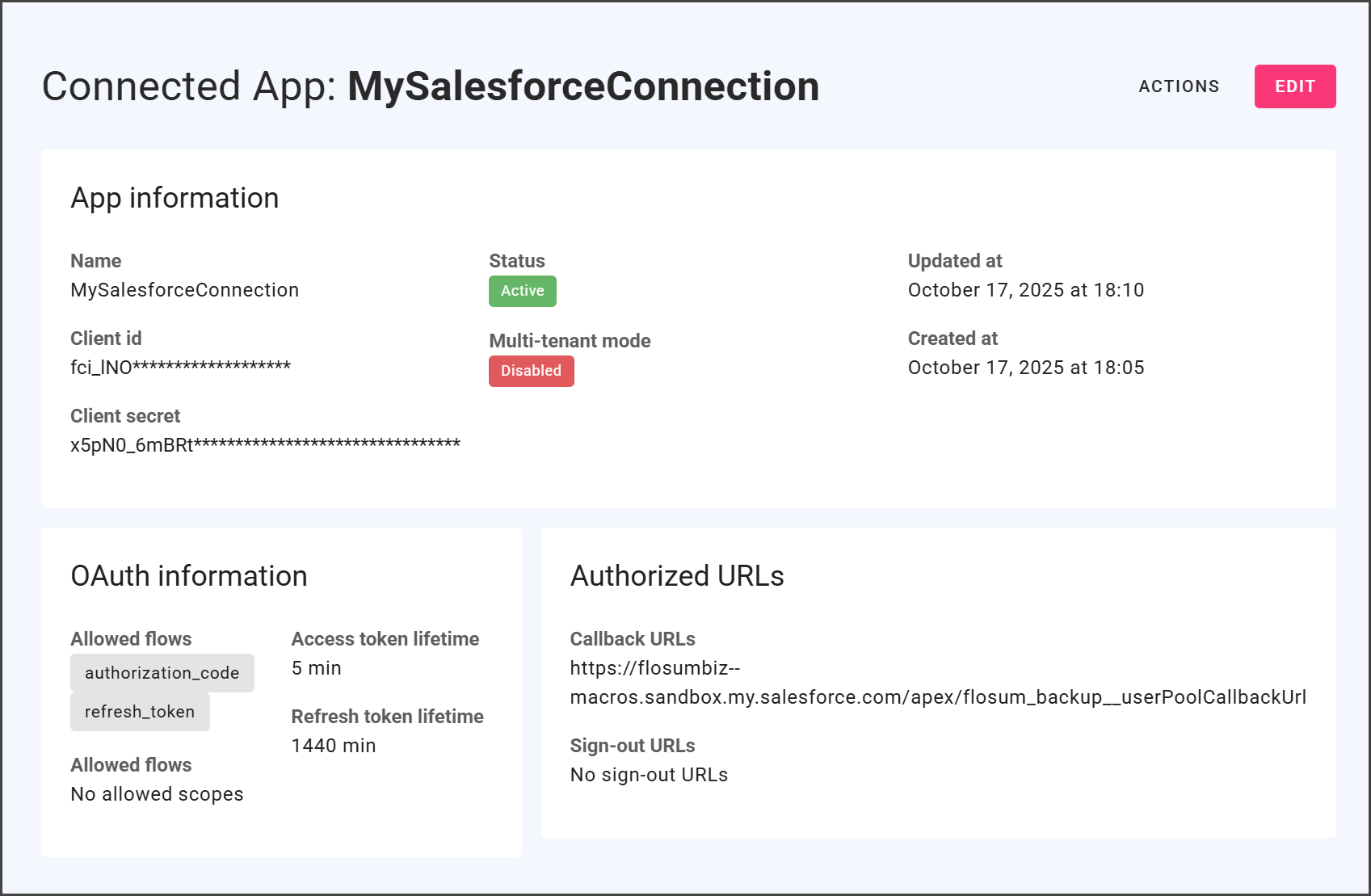Click the MySalesforceConnection name value
This screenshot has width=1371, height=896.
[x=184, y=290]
